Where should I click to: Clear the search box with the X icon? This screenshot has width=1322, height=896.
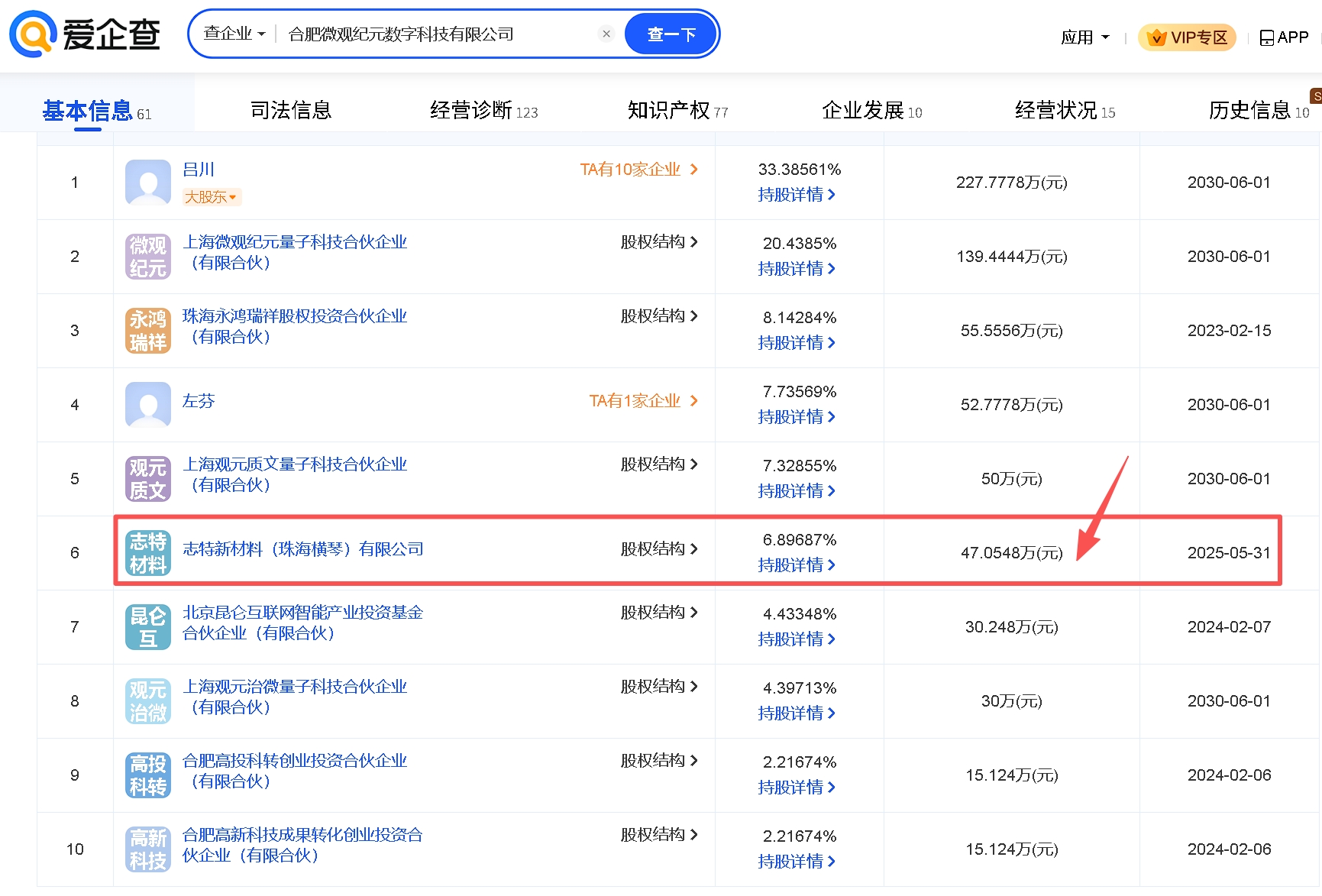(x=606, y=34)
